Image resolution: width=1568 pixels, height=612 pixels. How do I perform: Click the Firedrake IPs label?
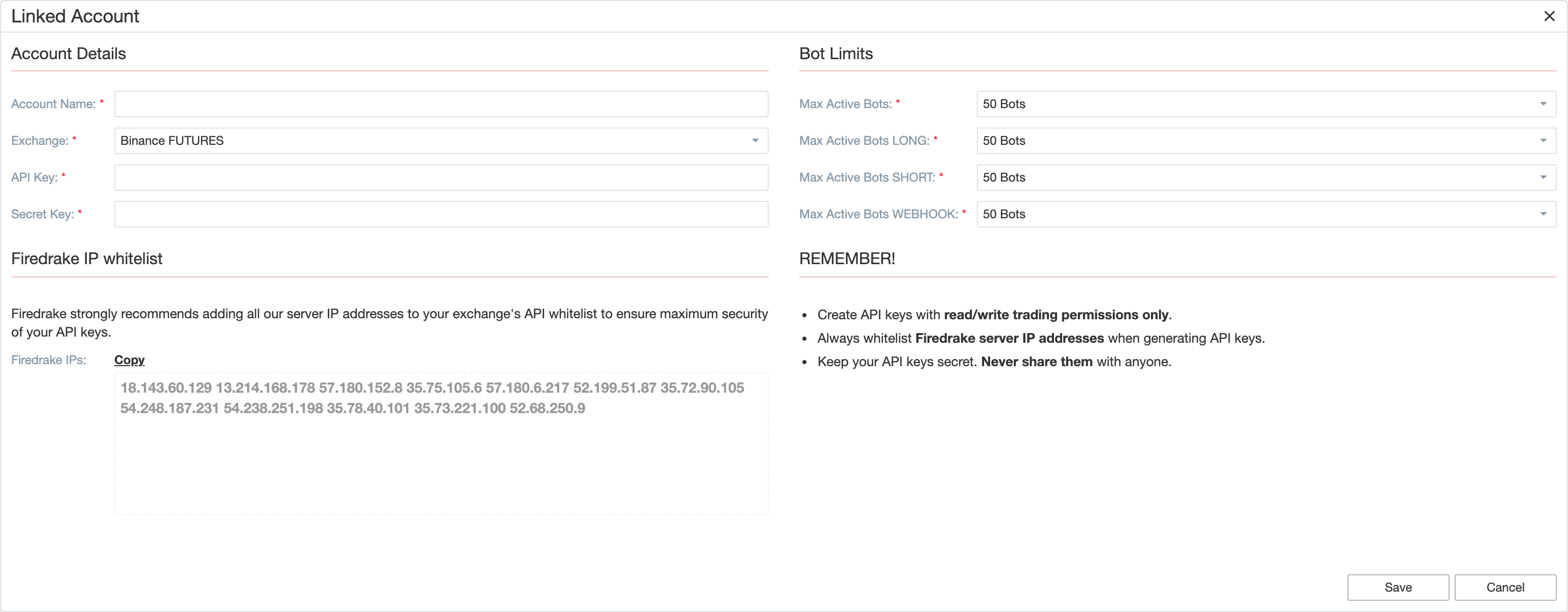point(48,360)
